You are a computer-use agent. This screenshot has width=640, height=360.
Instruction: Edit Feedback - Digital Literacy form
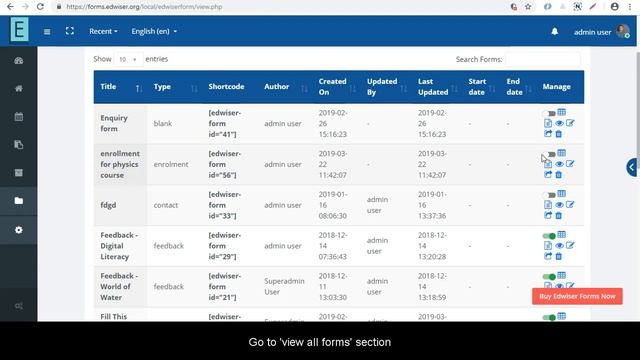coord(570,245)
